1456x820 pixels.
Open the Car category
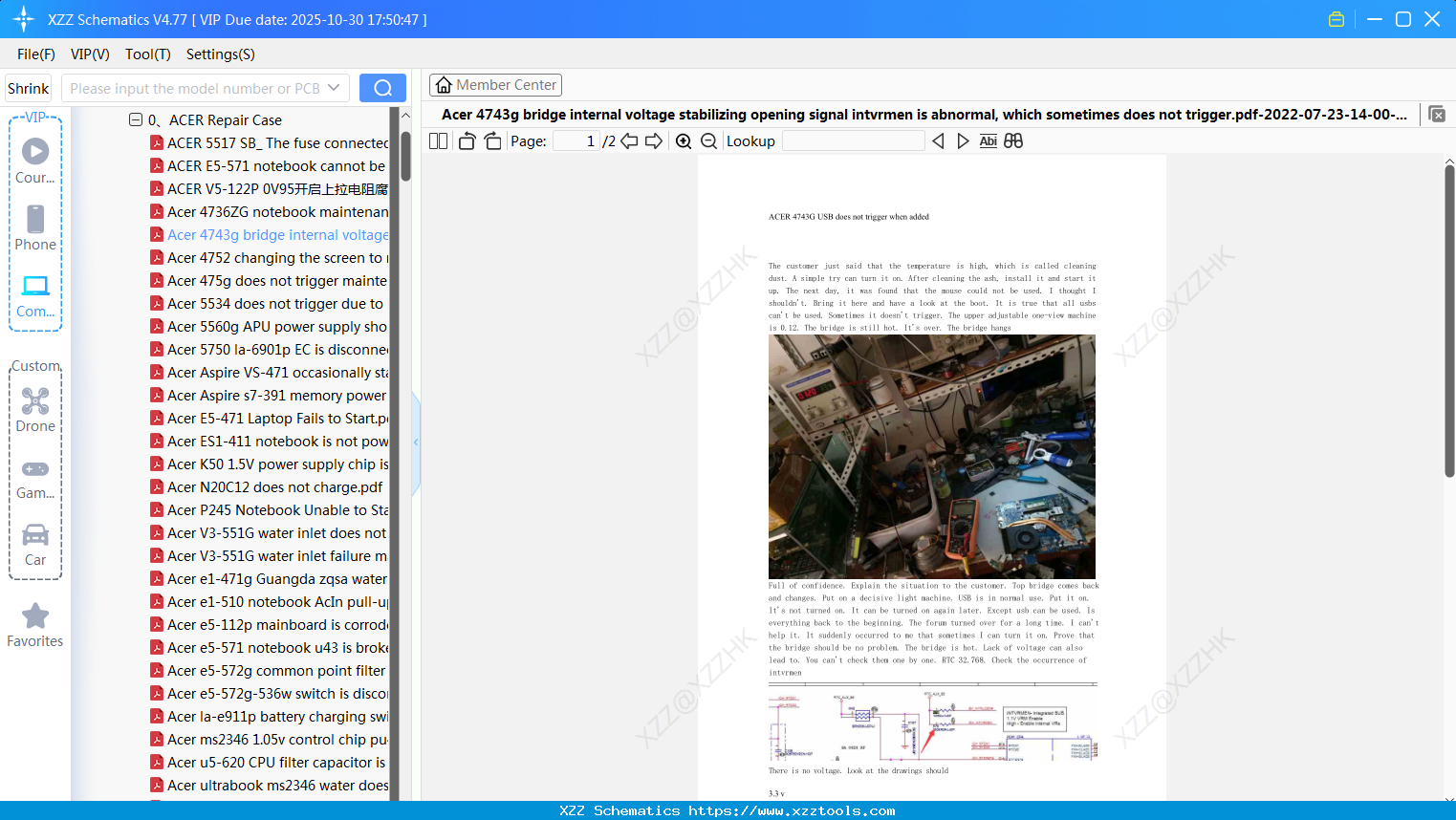[35, 545]
